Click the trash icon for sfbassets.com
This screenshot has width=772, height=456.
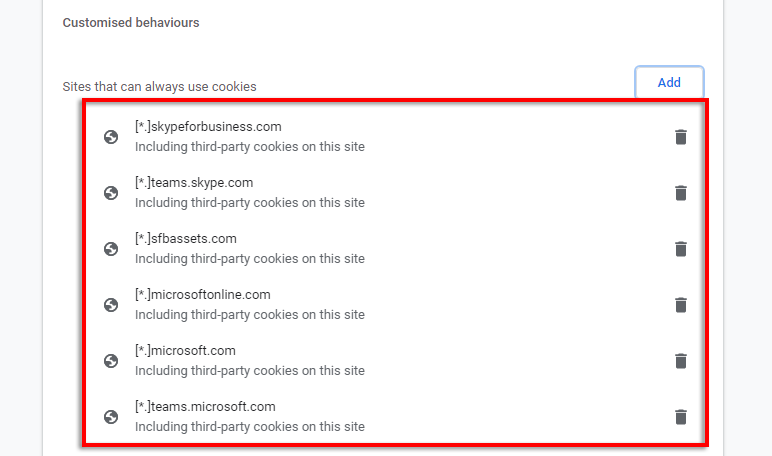pyautogui.click(x=681, y=249)
